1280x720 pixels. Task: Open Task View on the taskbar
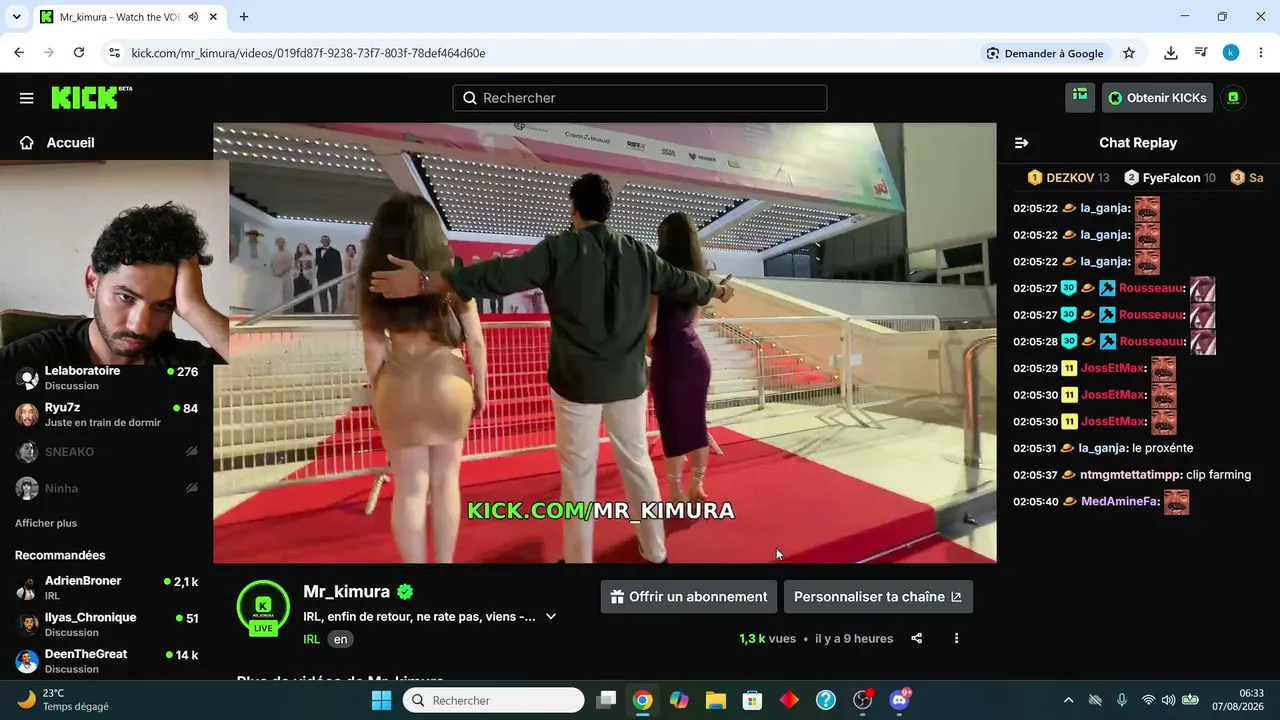606,700
